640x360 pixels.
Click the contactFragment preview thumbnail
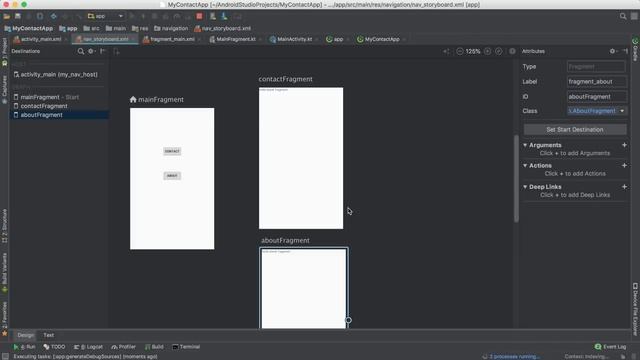(x=301, y=158)
